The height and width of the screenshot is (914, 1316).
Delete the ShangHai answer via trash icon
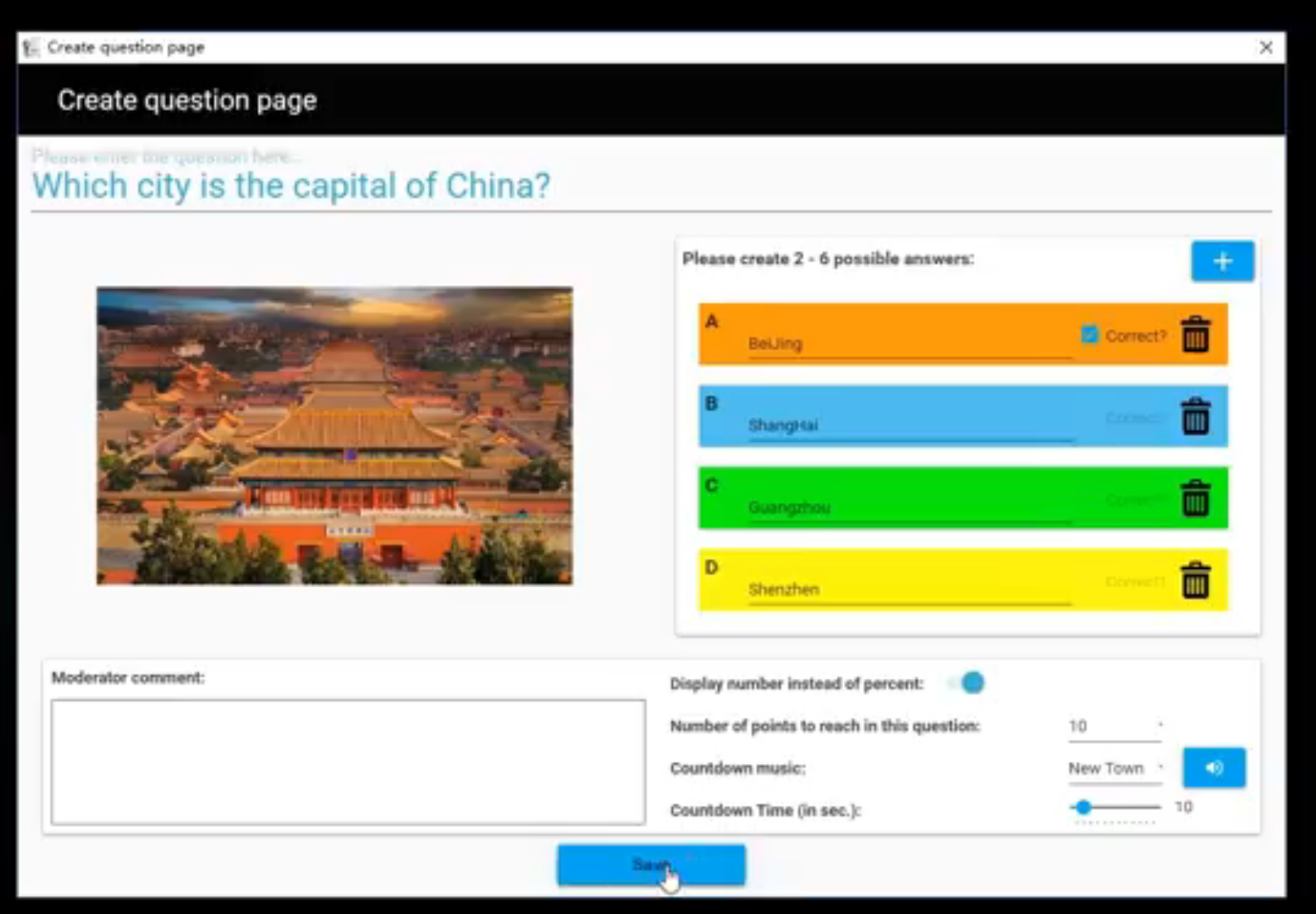[x=1195, y=416]
